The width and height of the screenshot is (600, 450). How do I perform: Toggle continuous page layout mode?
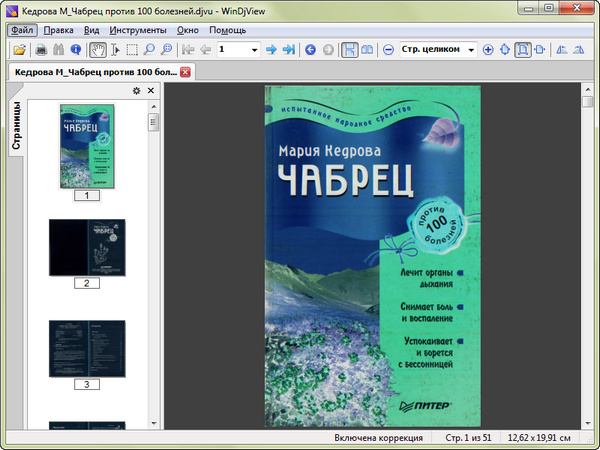point(350,49)
